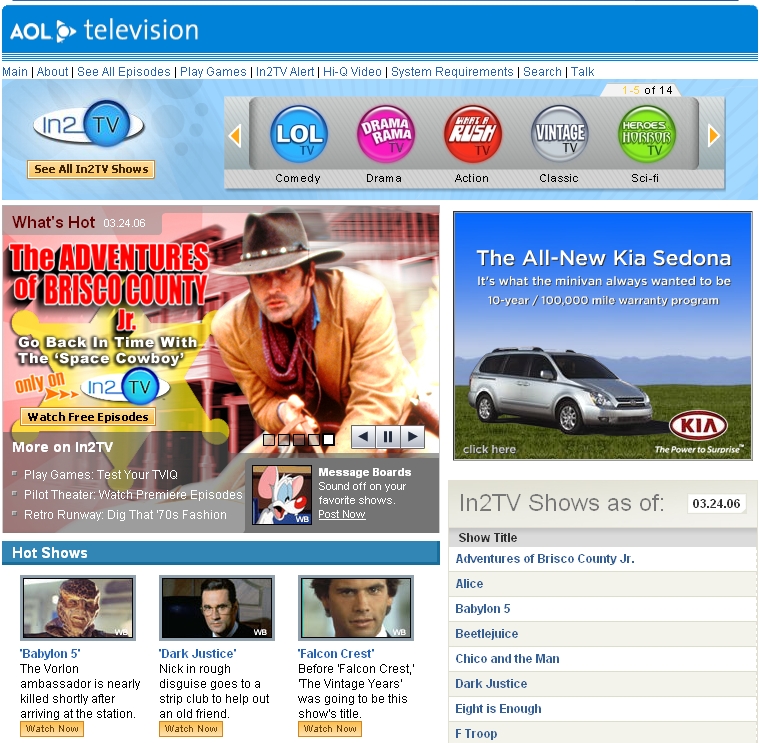Open the Search navigation link
Viewport: 760px width, 743px height.
[x=542, y=72]
